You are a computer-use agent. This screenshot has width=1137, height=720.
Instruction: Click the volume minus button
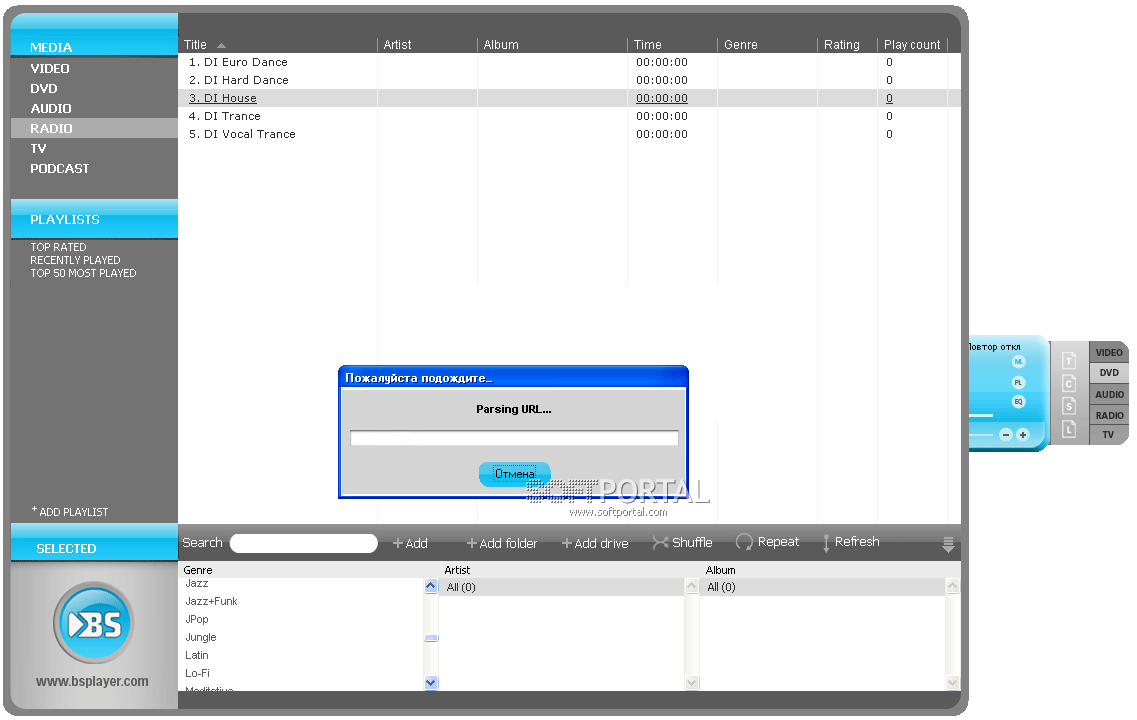pos(1006,435)
